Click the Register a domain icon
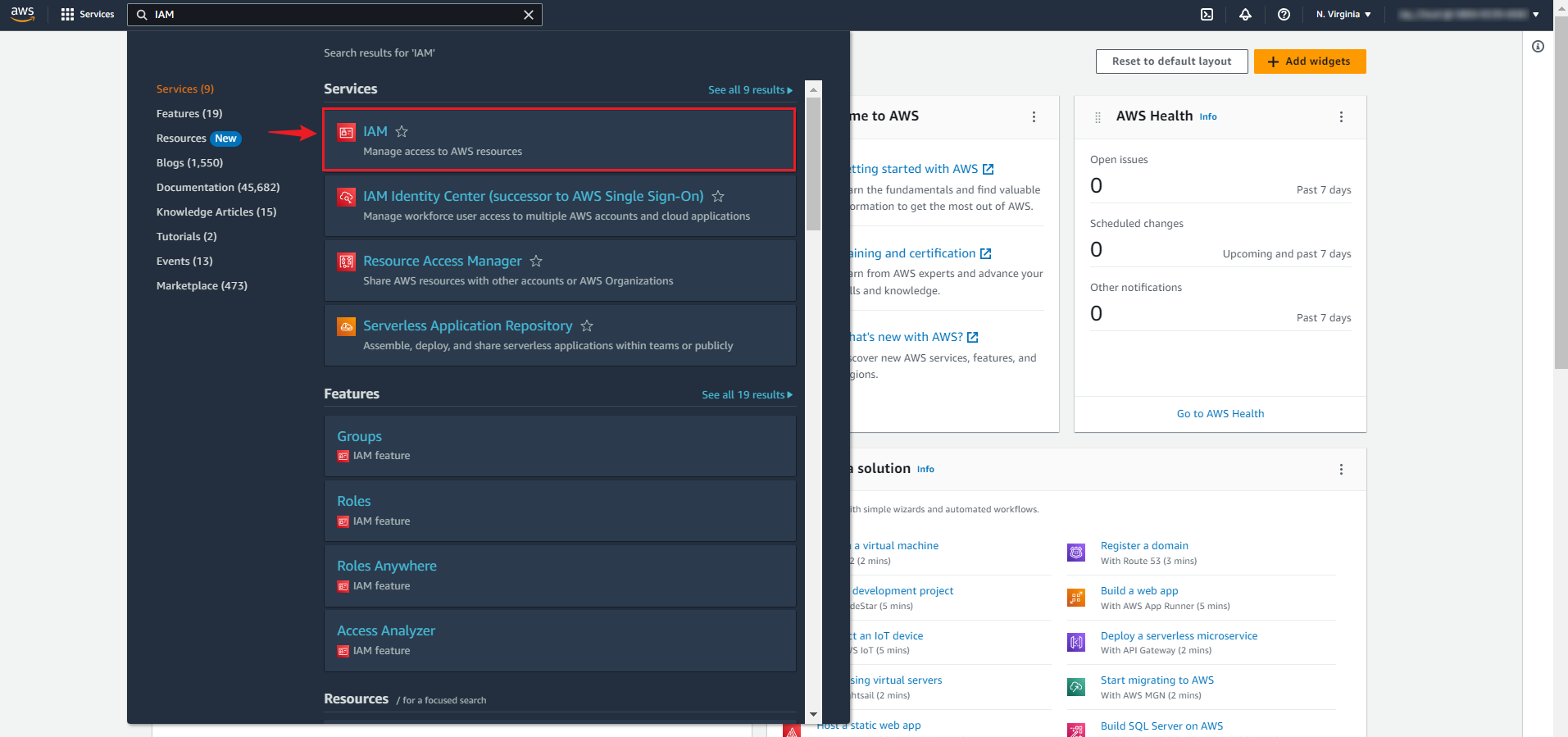 [1076, 553]
